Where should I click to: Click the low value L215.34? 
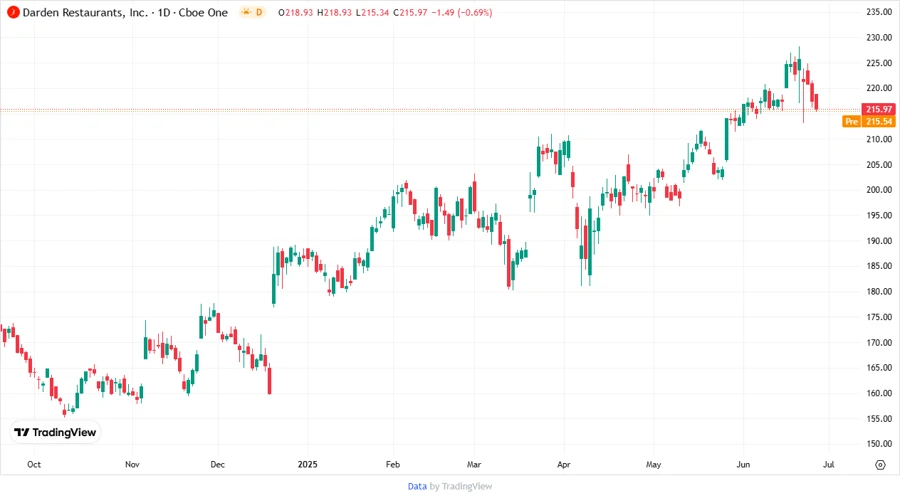pyautogui.click(x=372, y=13)
